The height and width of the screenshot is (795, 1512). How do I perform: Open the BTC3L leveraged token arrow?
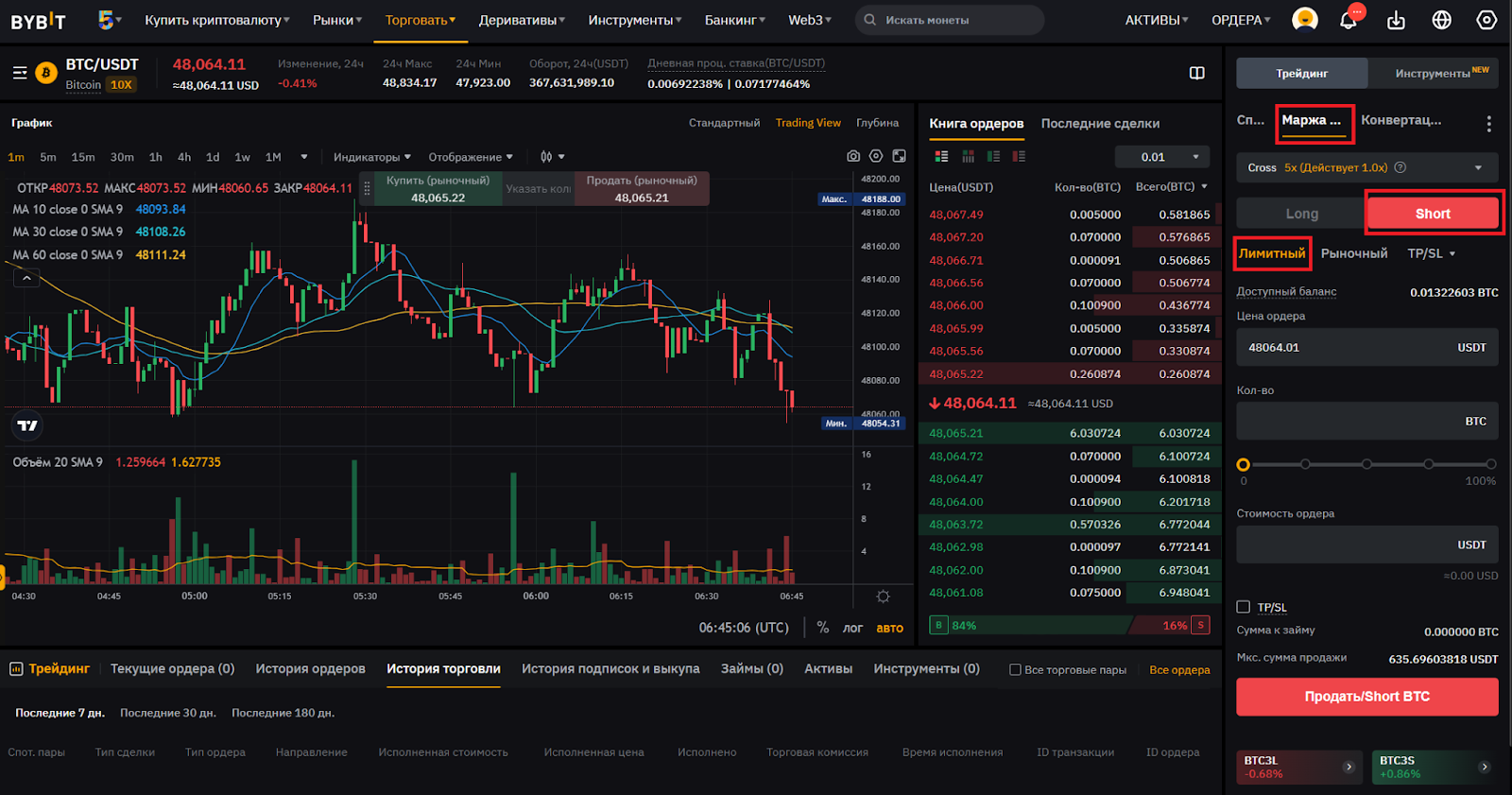coord(1349,767)
